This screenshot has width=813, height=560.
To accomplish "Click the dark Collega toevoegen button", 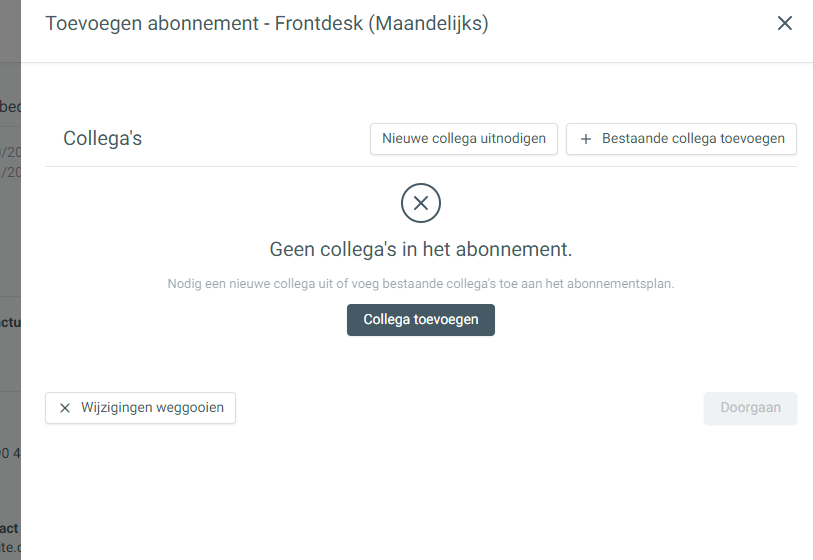I will click(x=420, y=320).
